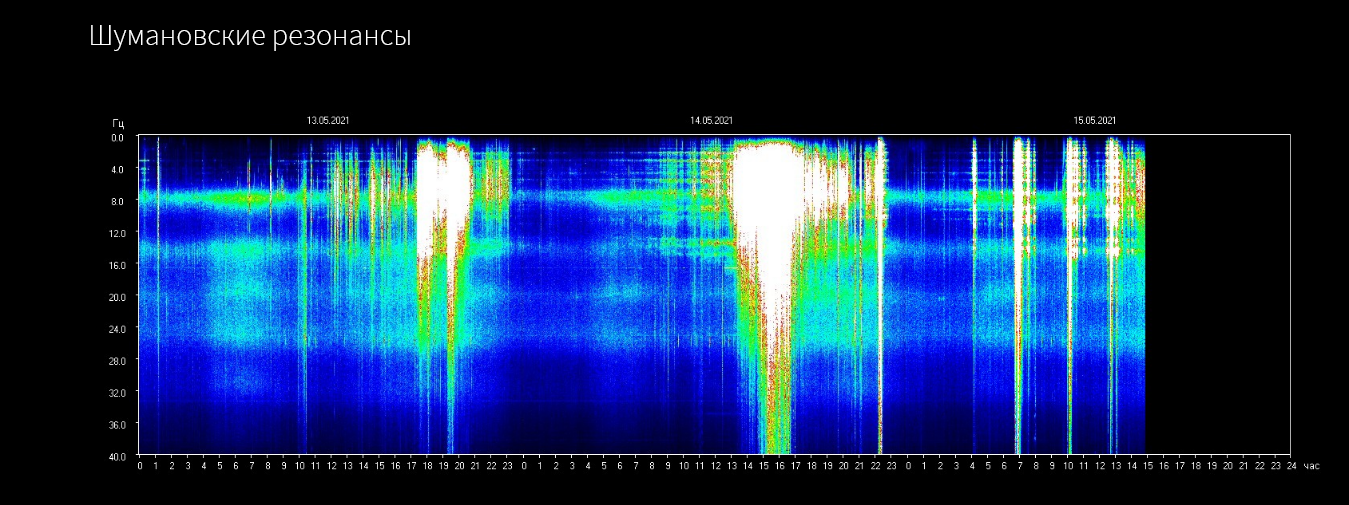Screen dimensions: 1349x505
Task: Select the date label 14.05.2021
Action: tap(711, 120)
